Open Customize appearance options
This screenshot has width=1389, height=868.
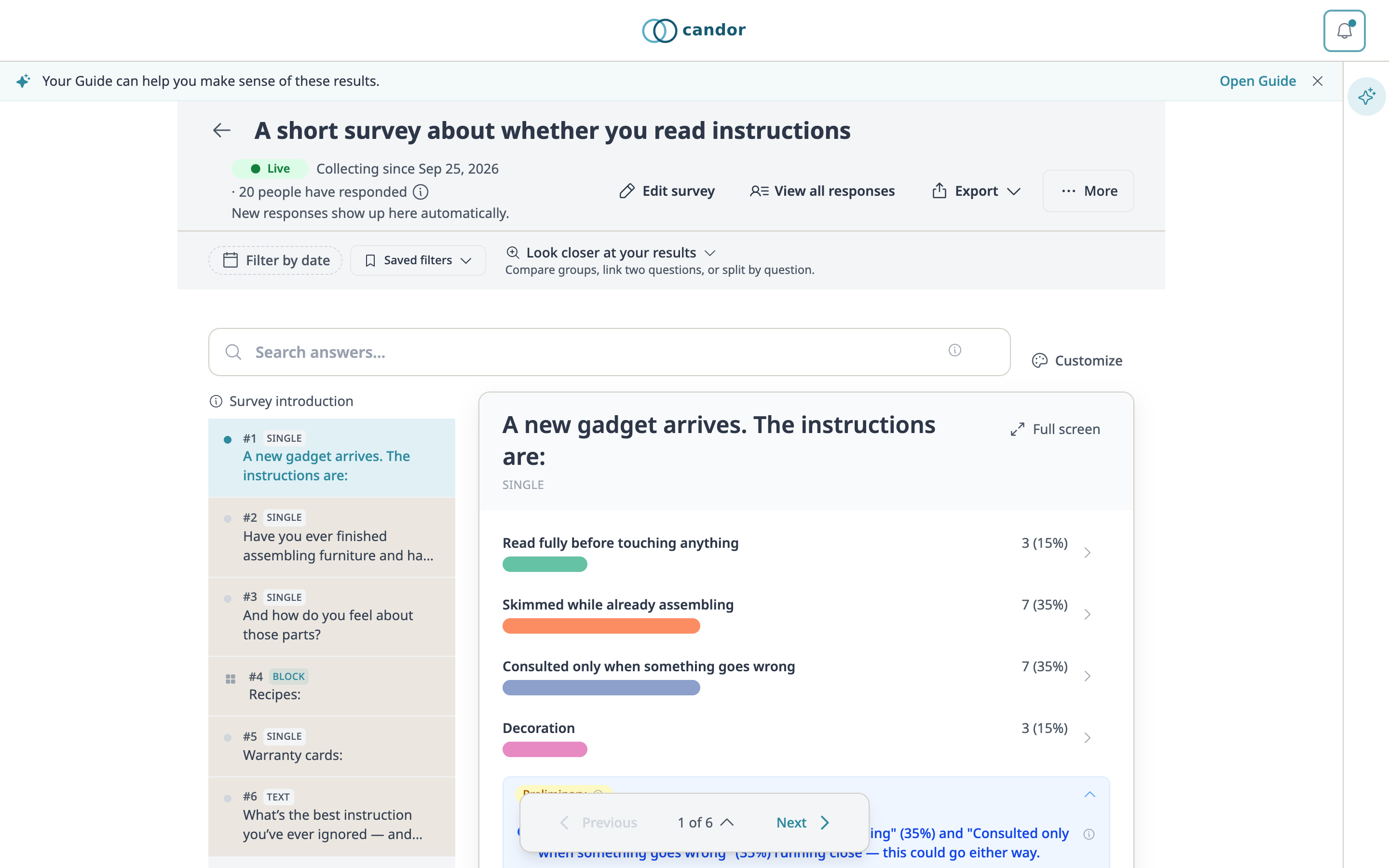pyautogui.click(x=1077, y=361)
